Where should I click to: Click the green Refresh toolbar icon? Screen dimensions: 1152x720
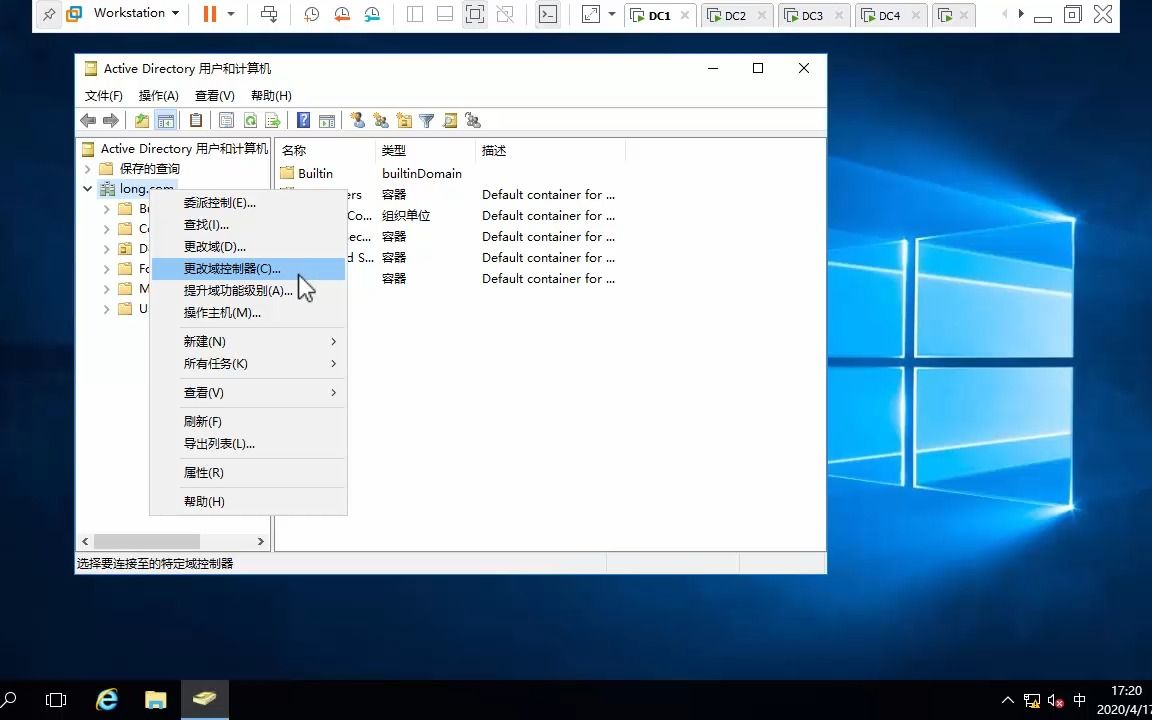250,120
